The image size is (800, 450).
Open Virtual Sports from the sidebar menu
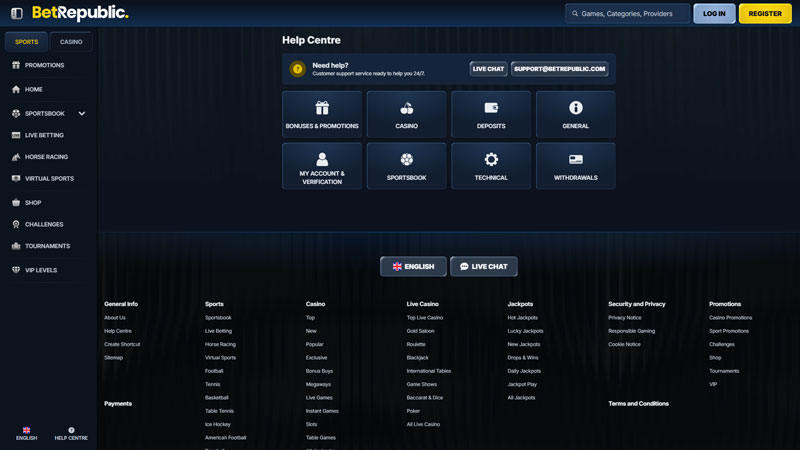click(49, 179)
